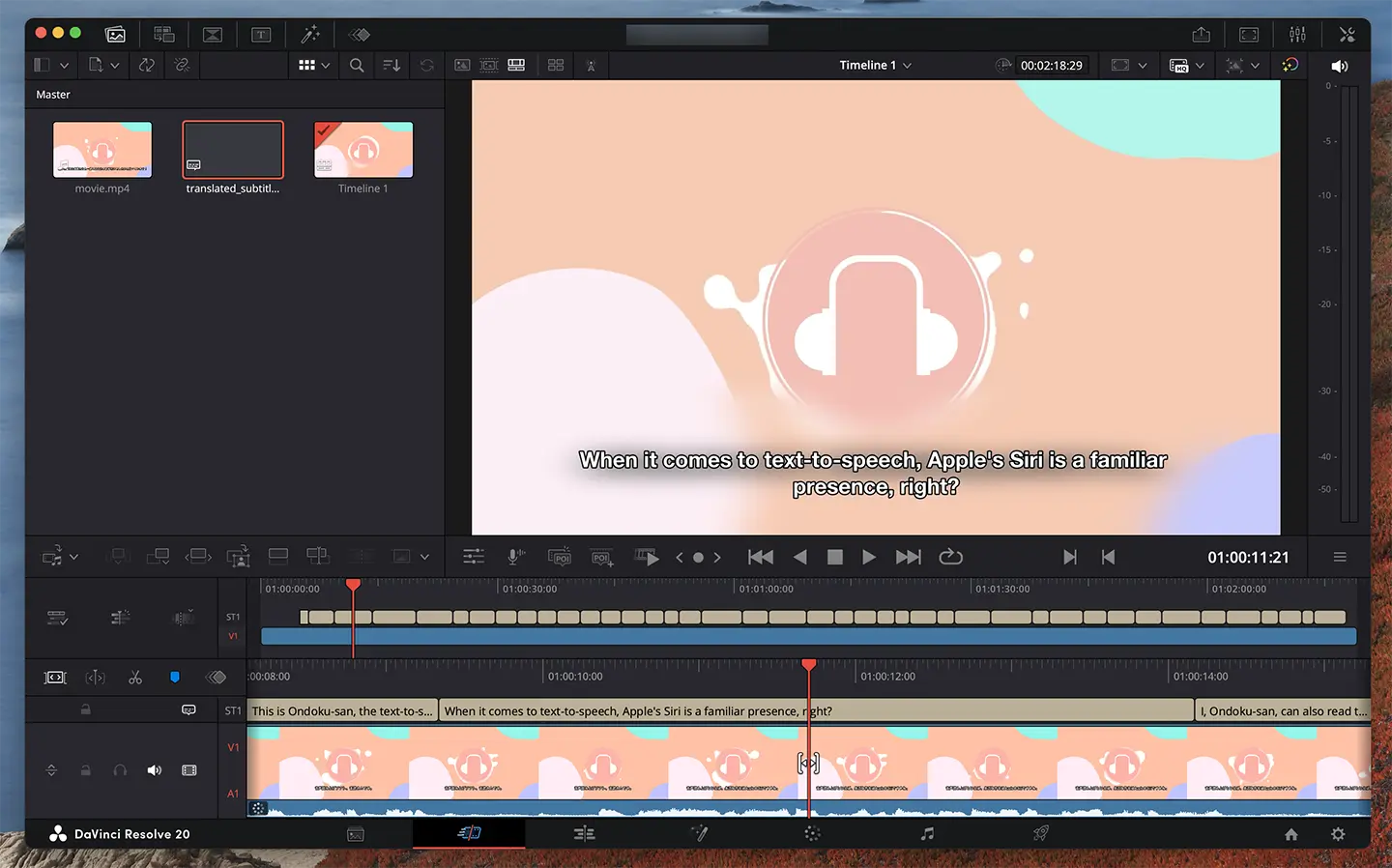Open the Effects magic wand panel
The image size is (1392, 868).
[310, 35]
